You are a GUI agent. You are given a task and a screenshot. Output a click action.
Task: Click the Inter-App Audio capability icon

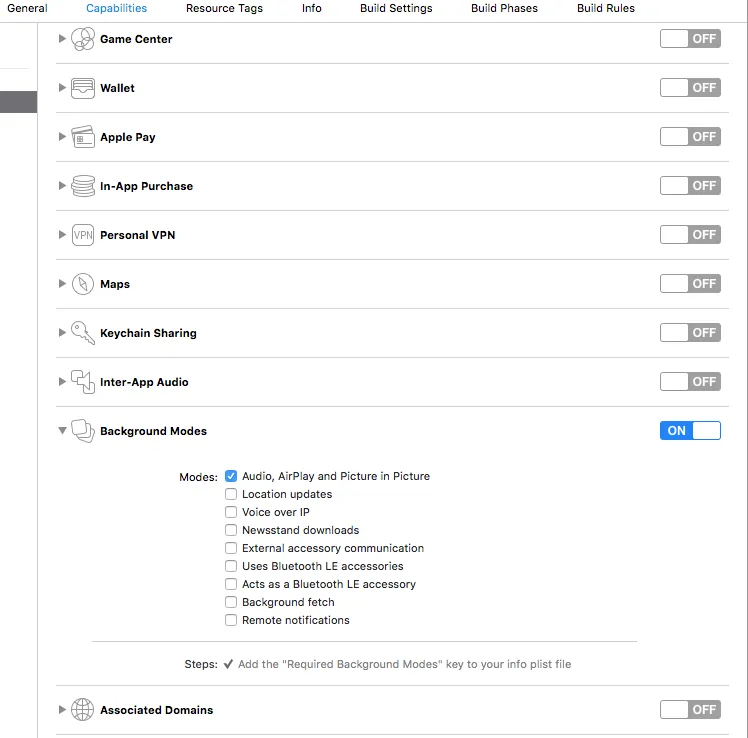[x=82, y=382]
